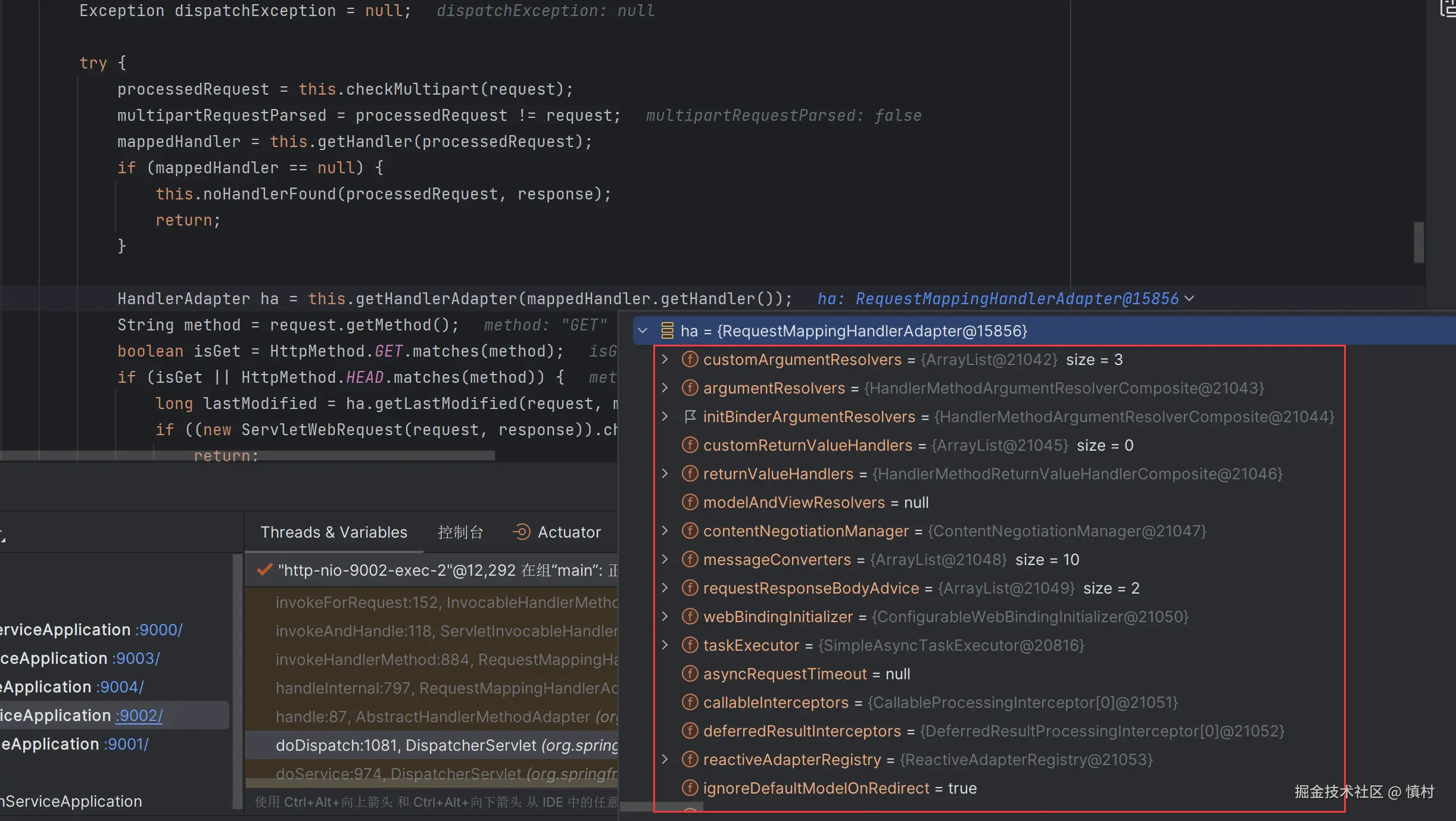Expand the contentNegotiationManager field
The height and width of the screenshot is (821, 1456).
click(x=665, y=531)
